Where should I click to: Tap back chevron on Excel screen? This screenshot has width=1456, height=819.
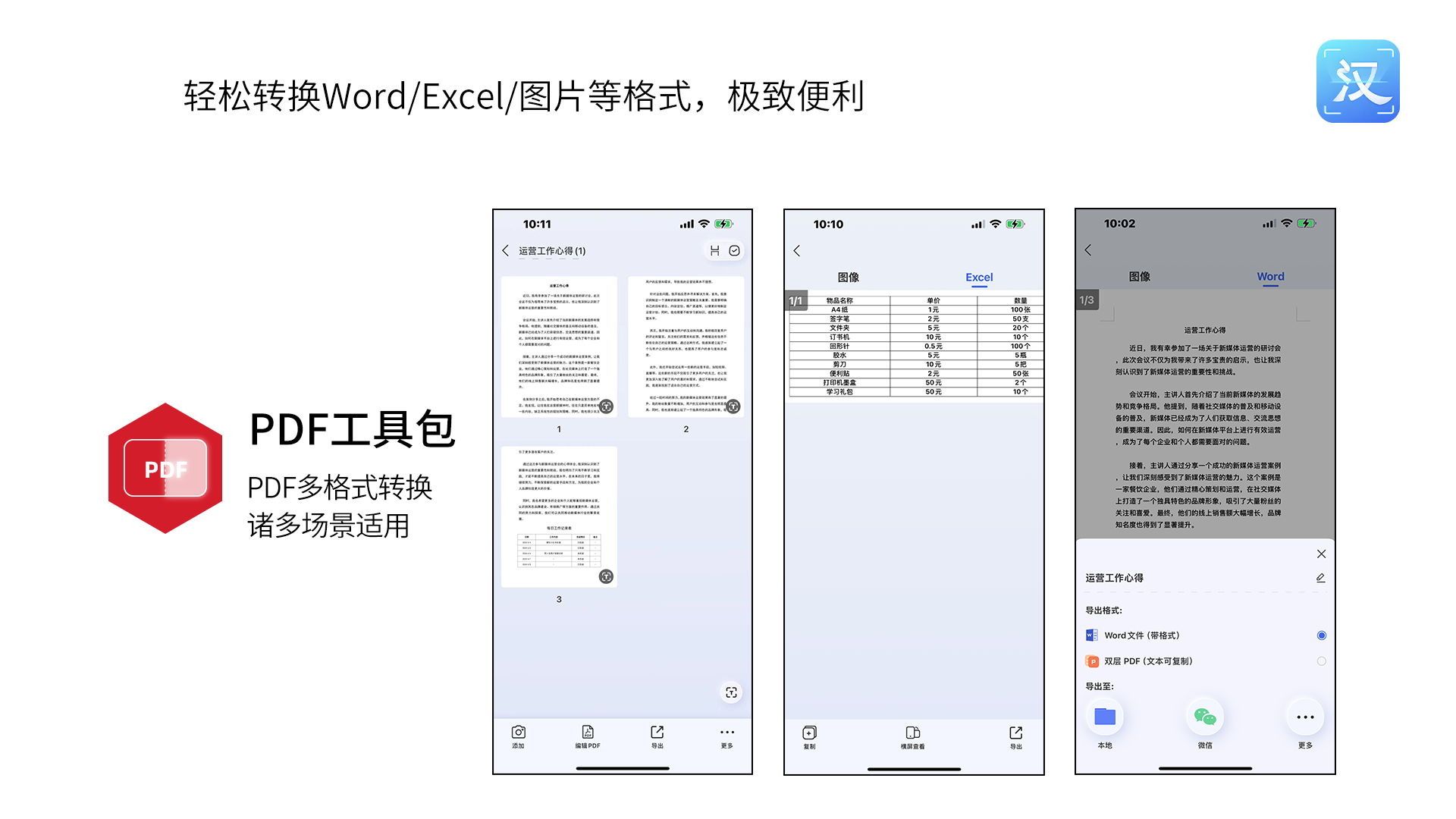tap(797, 251)
